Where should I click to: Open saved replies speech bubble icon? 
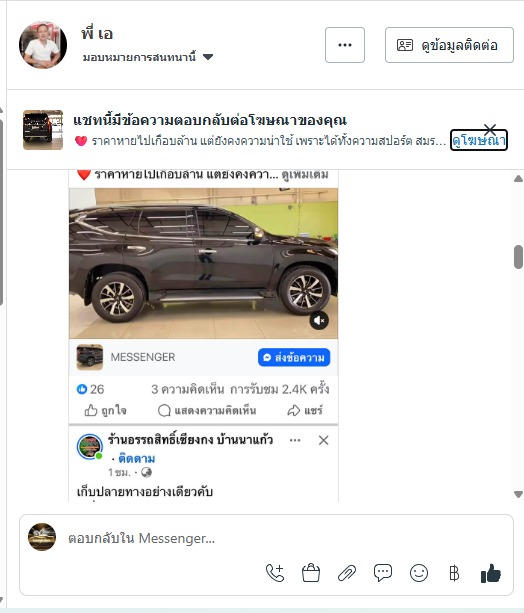click(383, 573)
